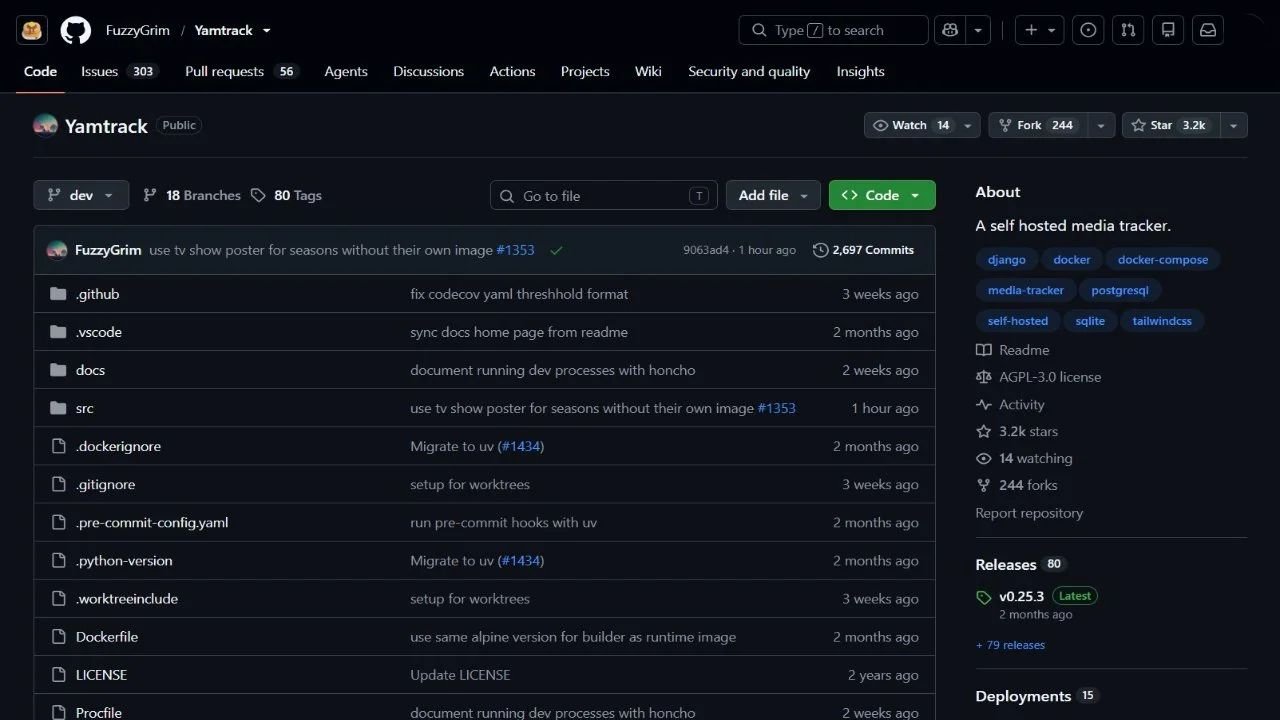
Task: Open the 2,697 Commits history
Action: 863,250
